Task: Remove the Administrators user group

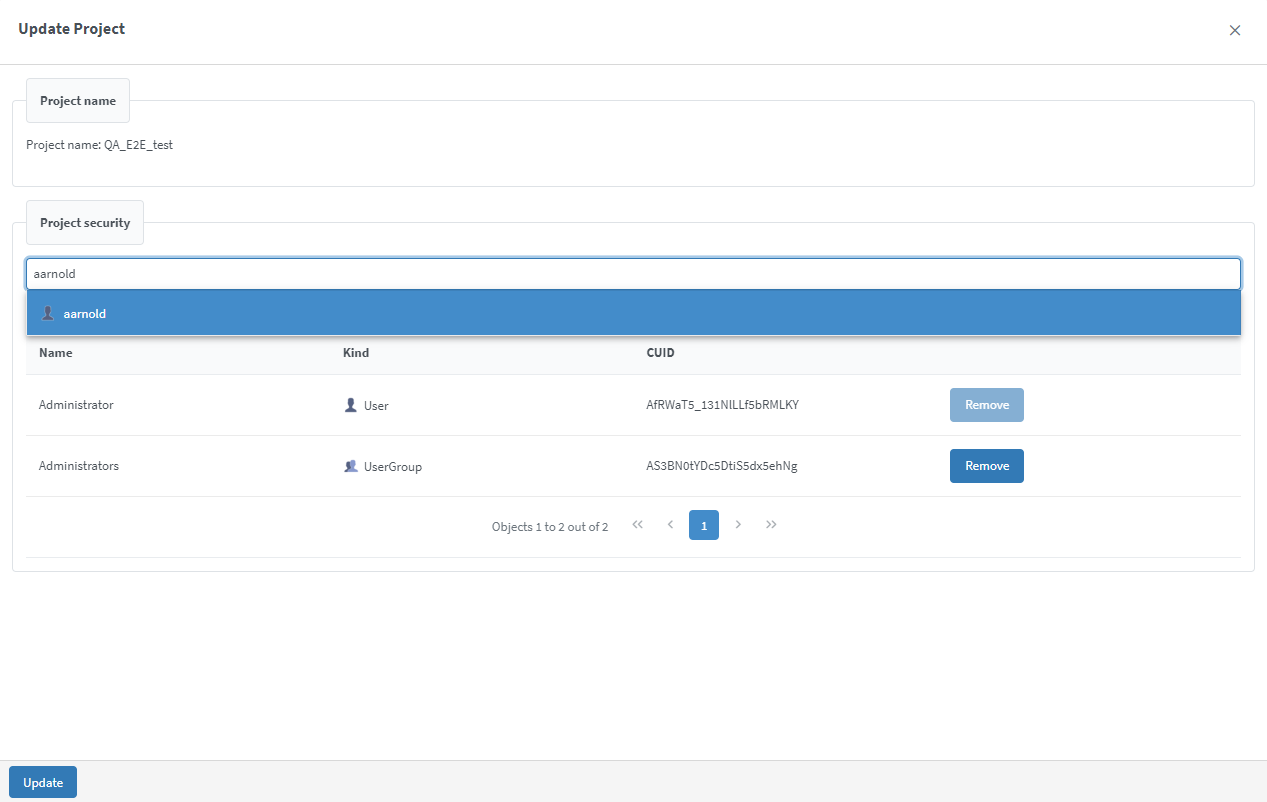Action: [x=987, y=465]
